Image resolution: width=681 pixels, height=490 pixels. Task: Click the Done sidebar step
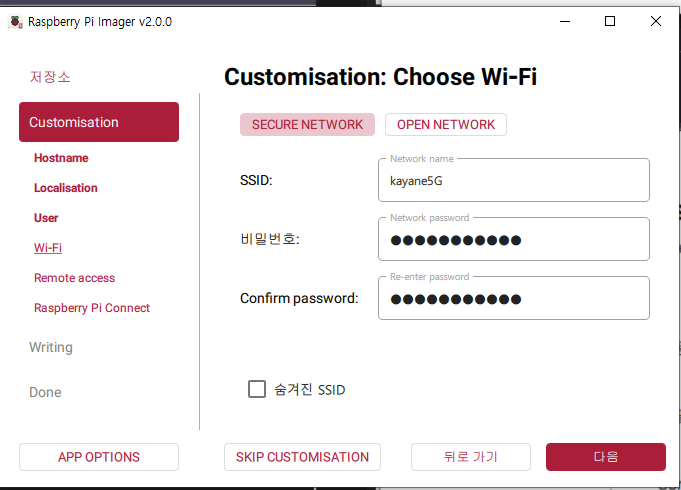click(x=45, y=392)
